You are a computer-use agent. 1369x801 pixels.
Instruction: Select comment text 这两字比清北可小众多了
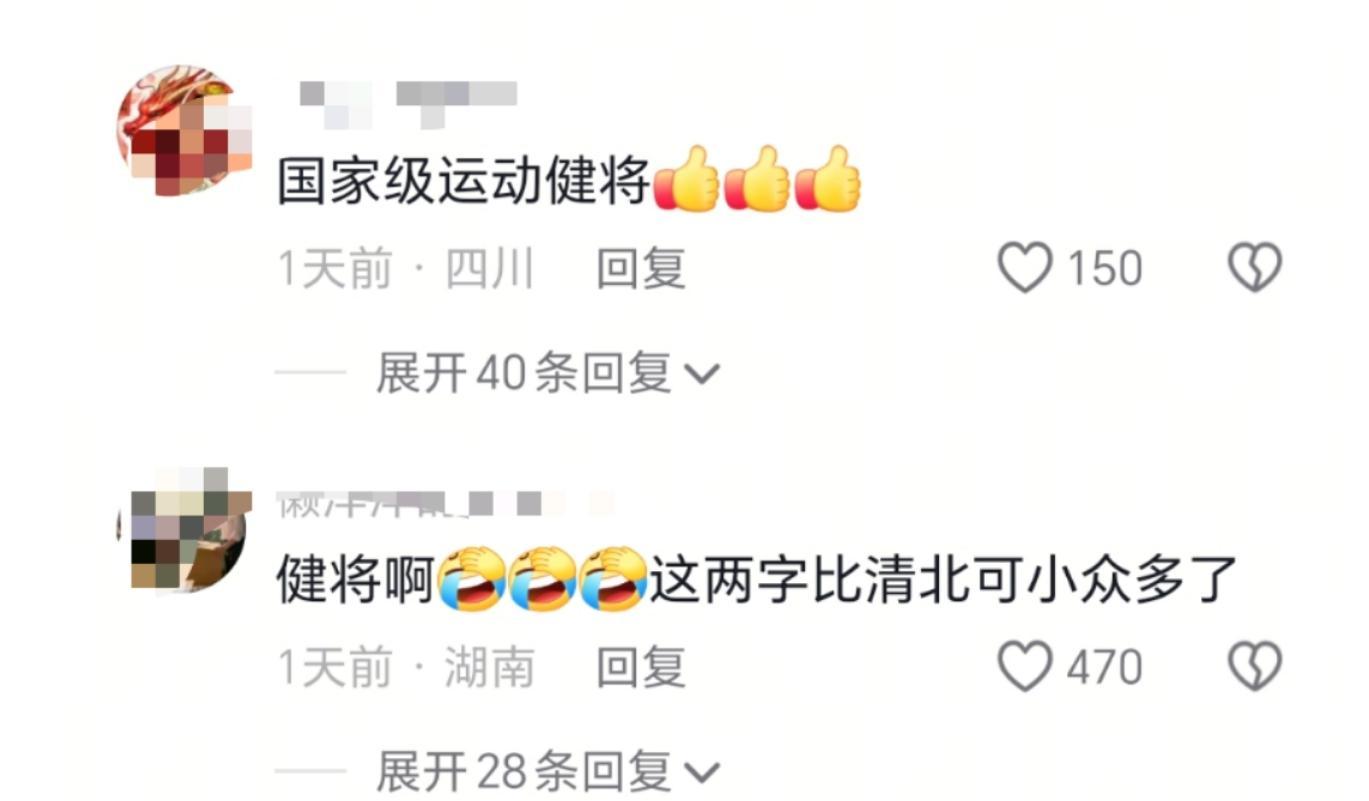(x=944, y=578)
